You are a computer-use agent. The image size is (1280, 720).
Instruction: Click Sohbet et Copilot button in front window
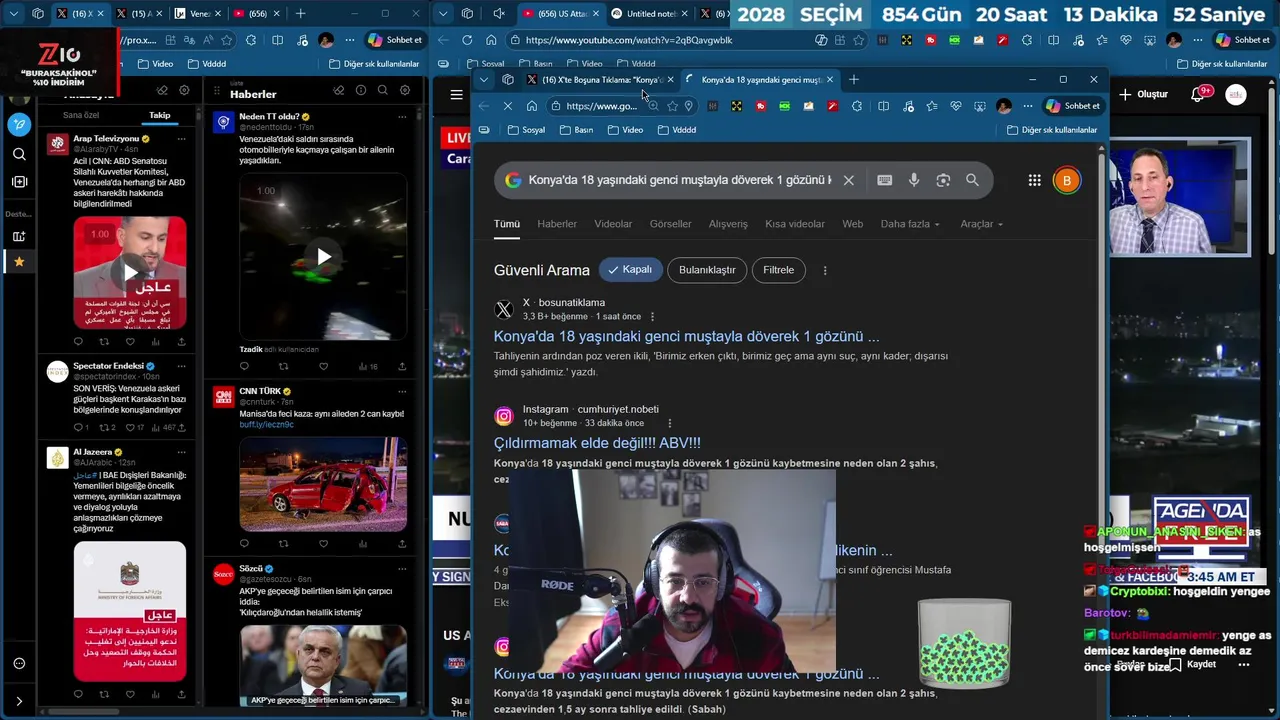[x=1073, y=106]
